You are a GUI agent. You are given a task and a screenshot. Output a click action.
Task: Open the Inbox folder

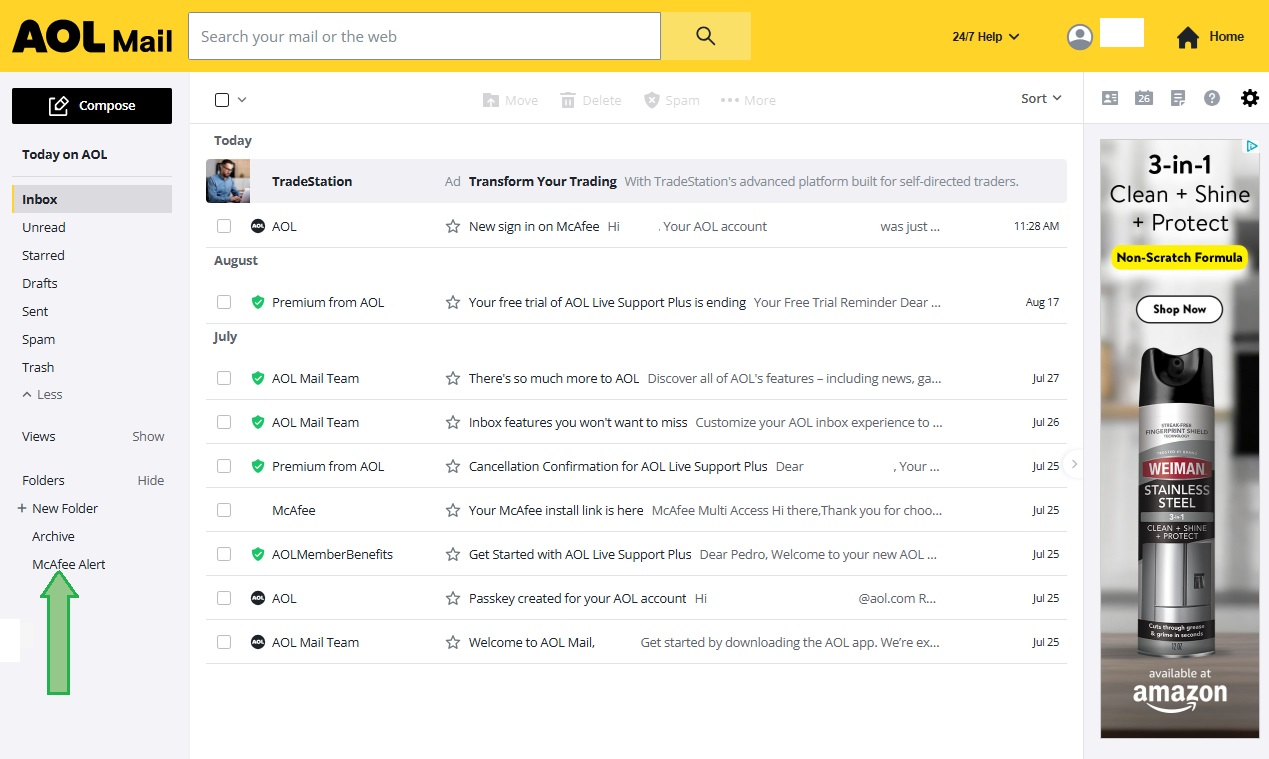pyautogui.click(x=92, y=199)
